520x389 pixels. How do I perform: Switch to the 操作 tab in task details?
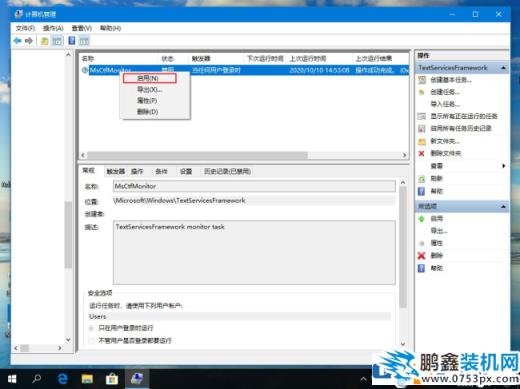137,171
